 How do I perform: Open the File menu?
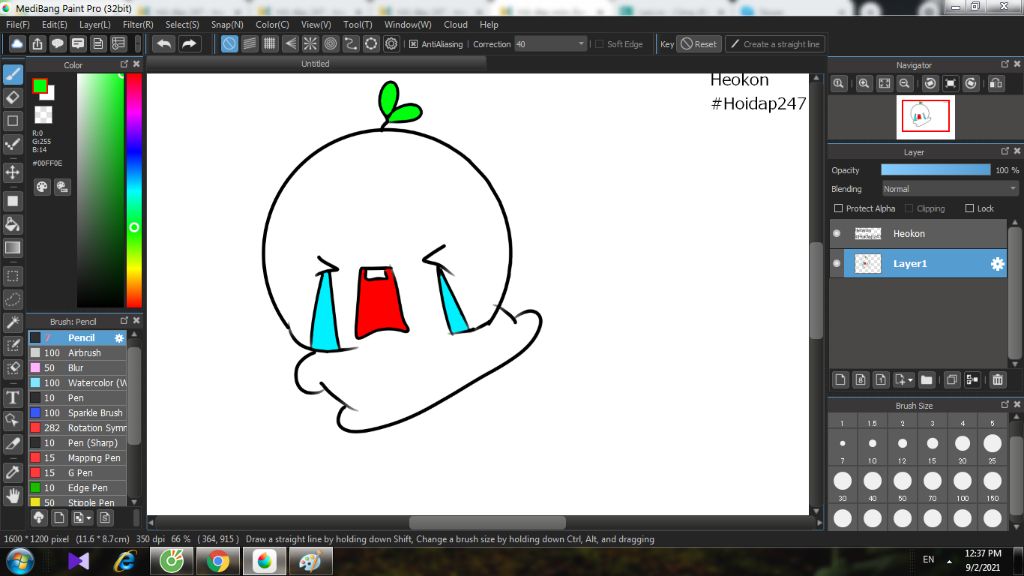[x=18, y=24]
